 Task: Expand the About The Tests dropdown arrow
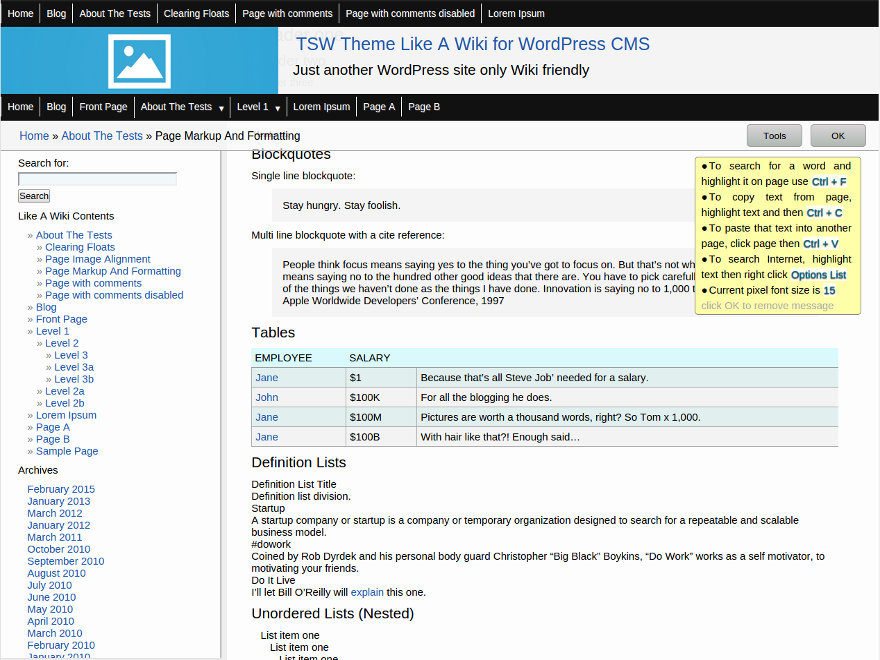pyautogui.click(x=221, y=108)
